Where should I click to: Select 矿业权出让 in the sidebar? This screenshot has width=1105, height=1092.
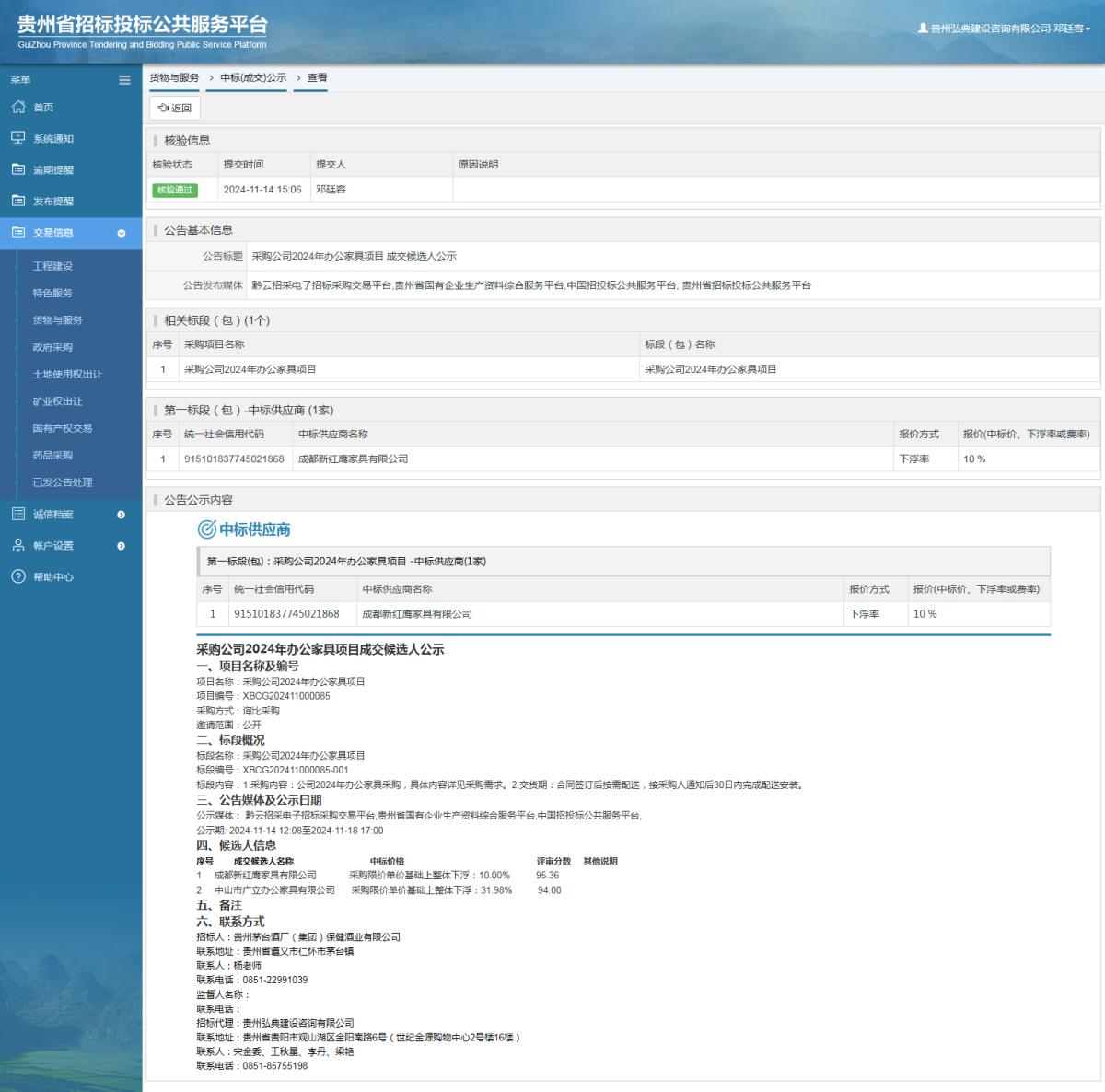coord(57,401)
